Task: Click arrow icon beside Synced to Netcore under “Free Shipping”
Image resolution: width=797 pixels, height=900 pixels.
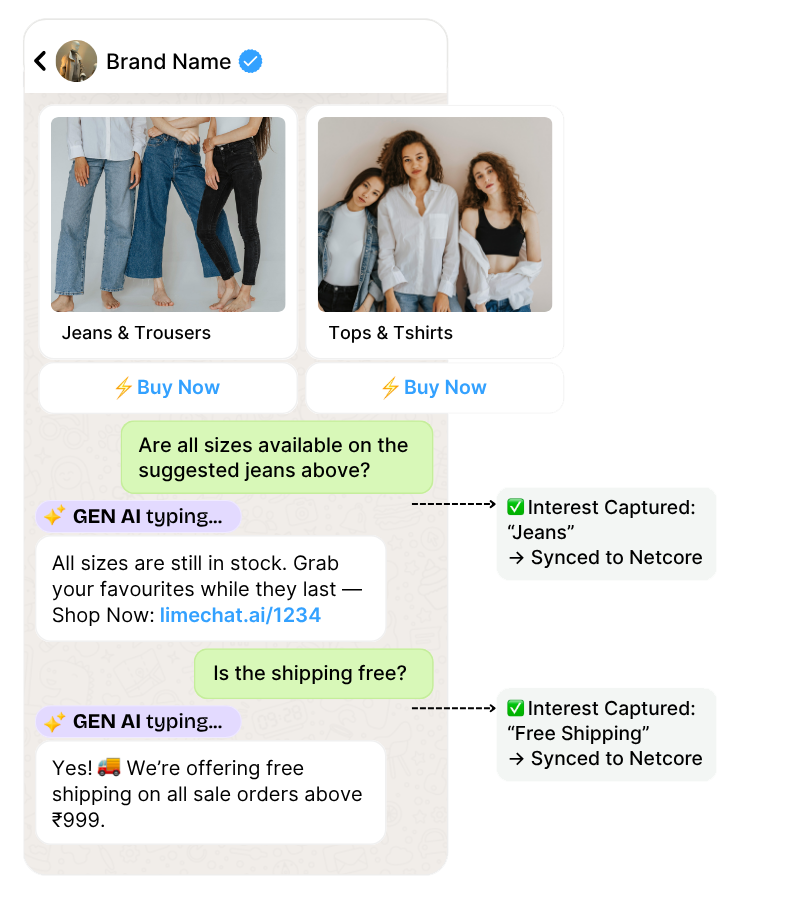Action: point(516,759)
